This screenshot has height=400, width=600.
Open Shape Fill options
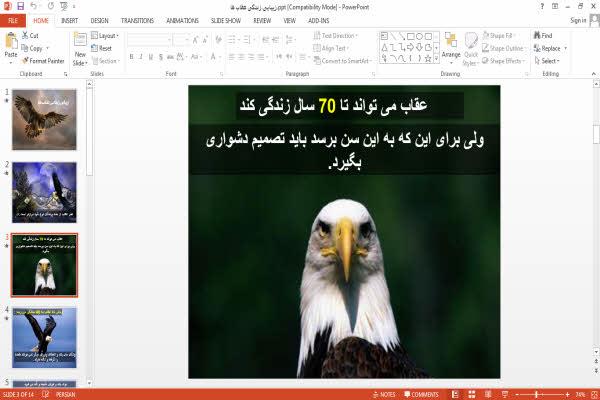pyautogui.click(x=499, y=36)
